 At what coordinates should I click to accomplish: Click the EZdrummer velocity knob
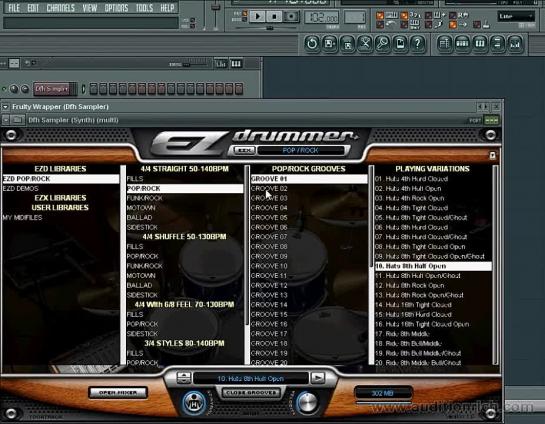point(307,402)
